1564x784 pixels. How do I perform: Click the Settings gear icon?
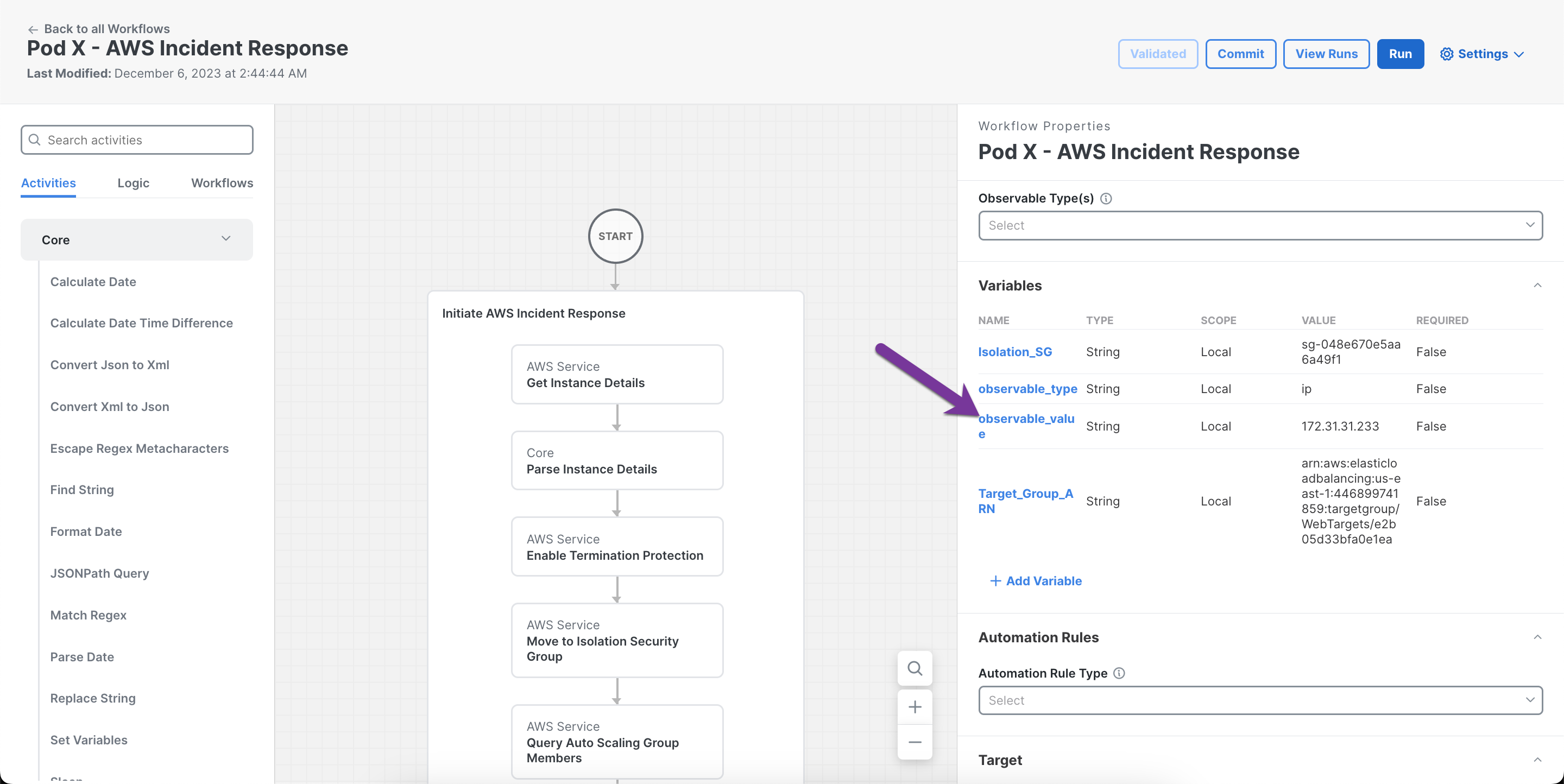pos(1447,54)
